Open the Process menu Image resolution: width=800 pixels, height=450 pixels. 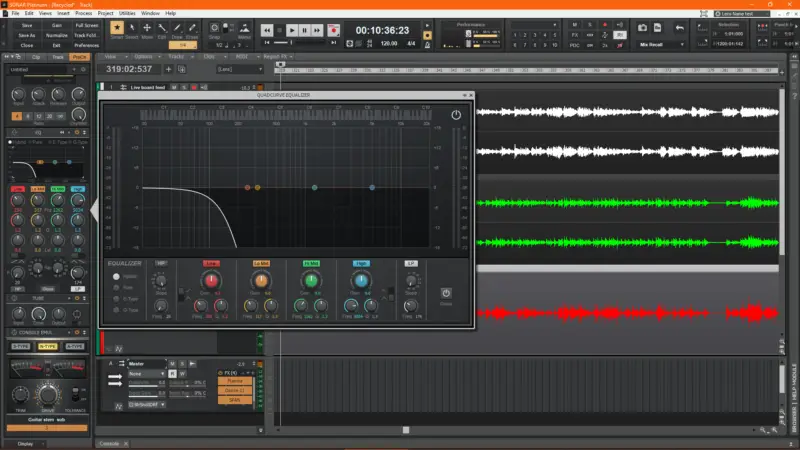(83, 13)
